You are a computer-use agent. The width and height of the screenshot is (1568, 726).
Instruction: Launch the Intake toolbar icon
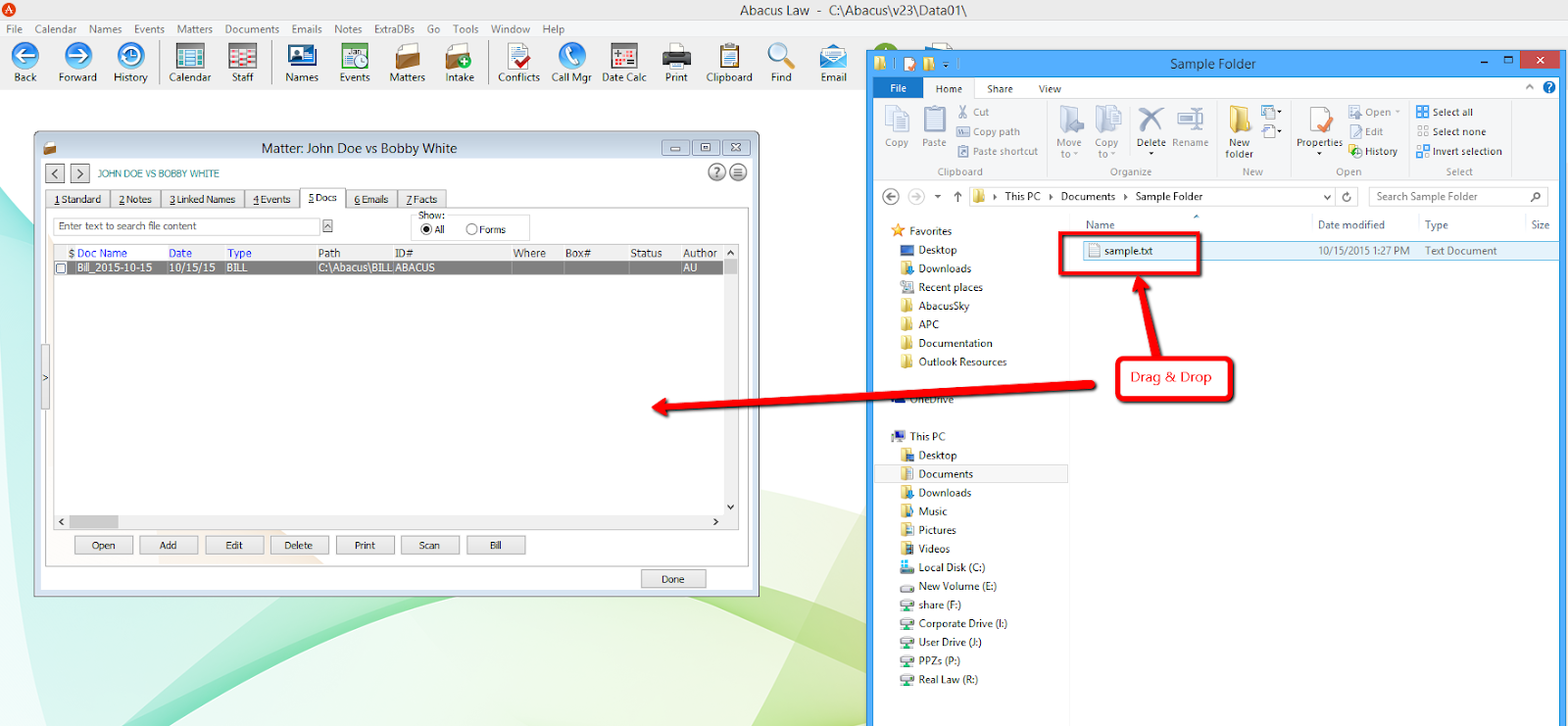coord(460,62)
